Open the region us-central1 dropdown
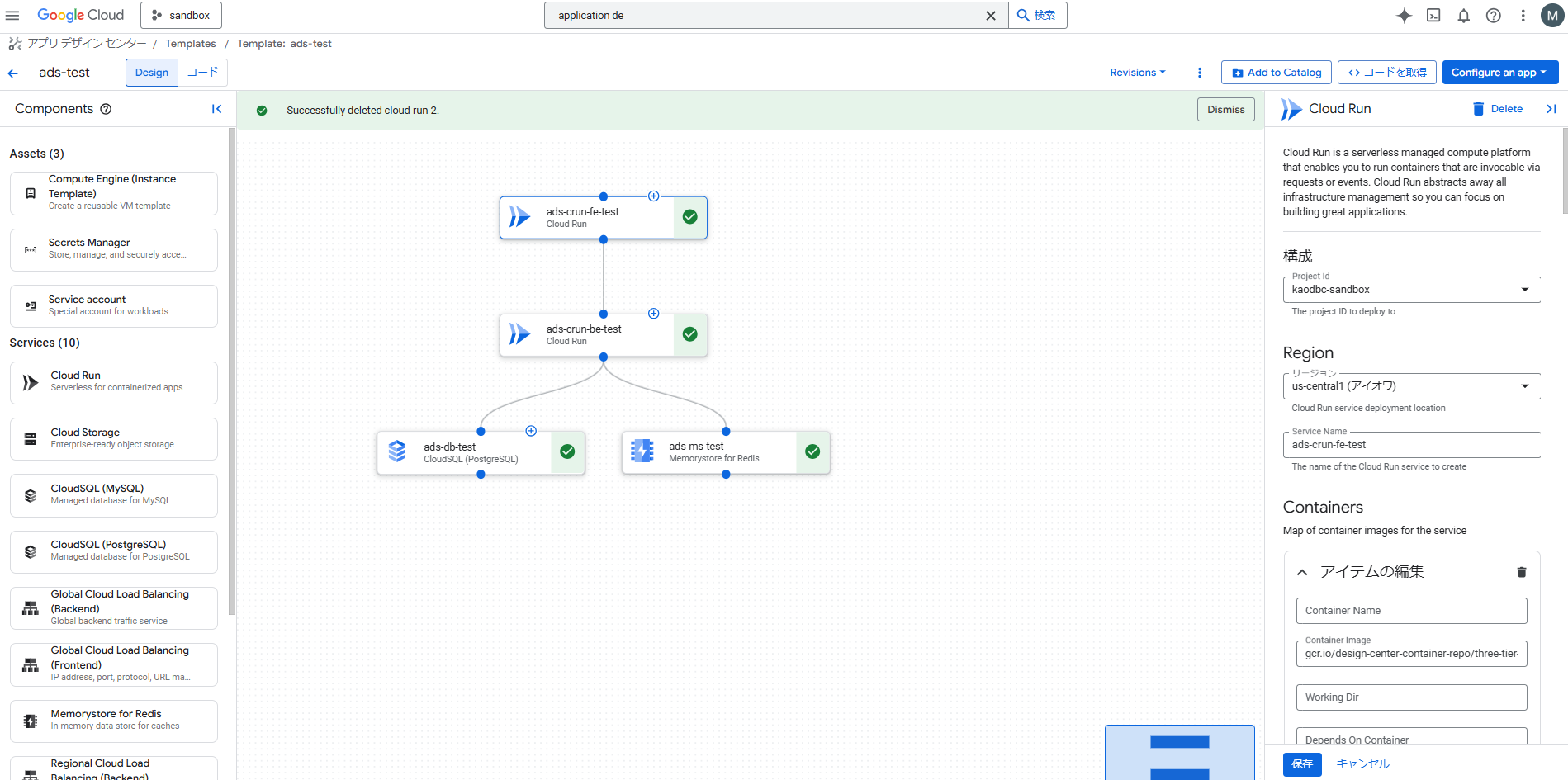This screenshot has height=780, width=1568. (1411, 386)
